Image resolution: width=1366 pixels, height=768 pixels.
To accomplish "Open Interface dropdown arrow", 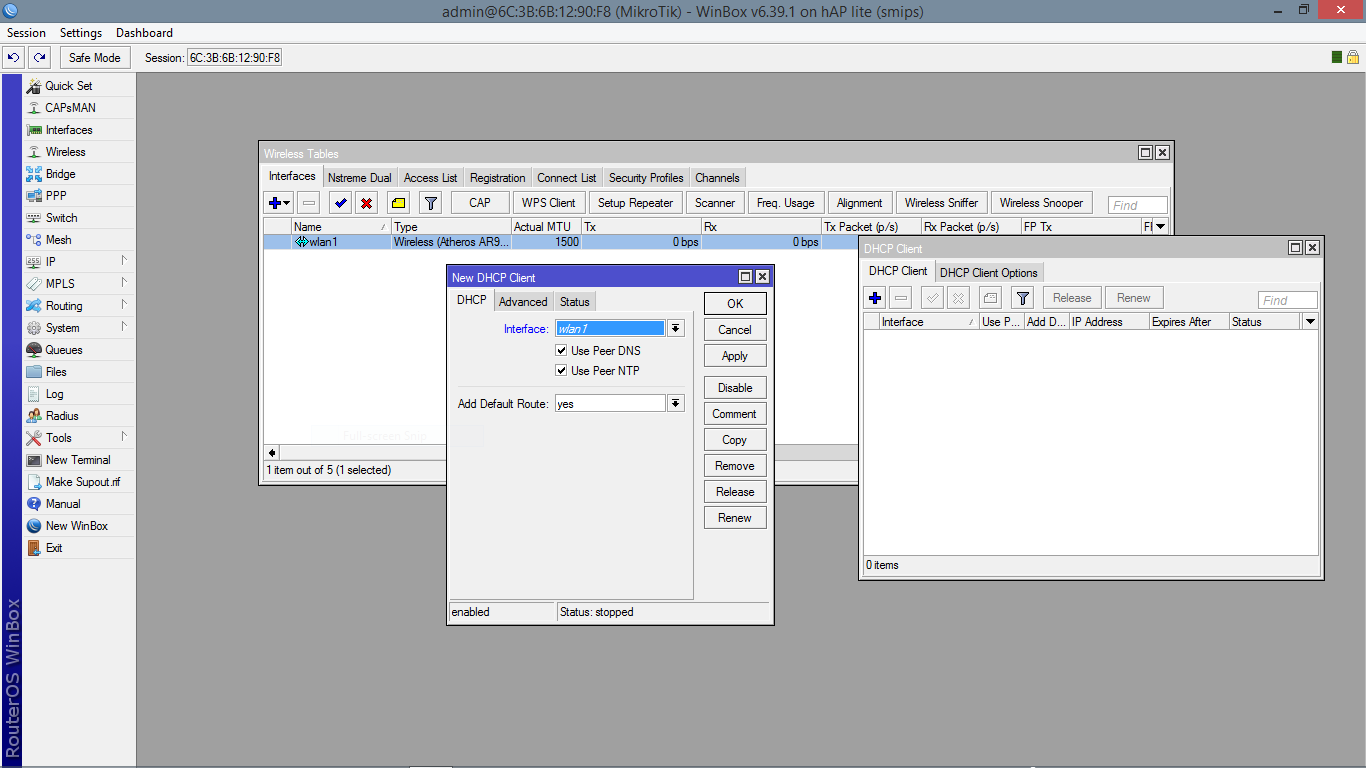I will (676, 328).
